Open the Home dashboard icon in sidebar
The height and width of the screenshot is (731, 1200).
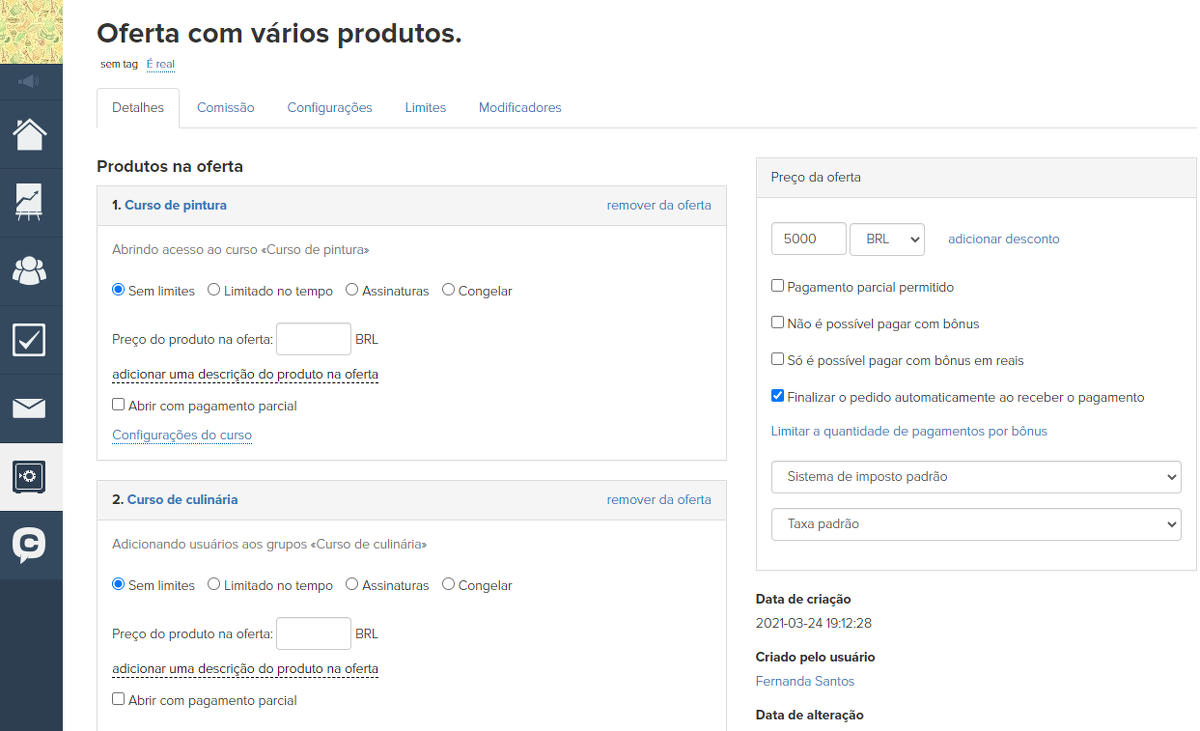30,133
